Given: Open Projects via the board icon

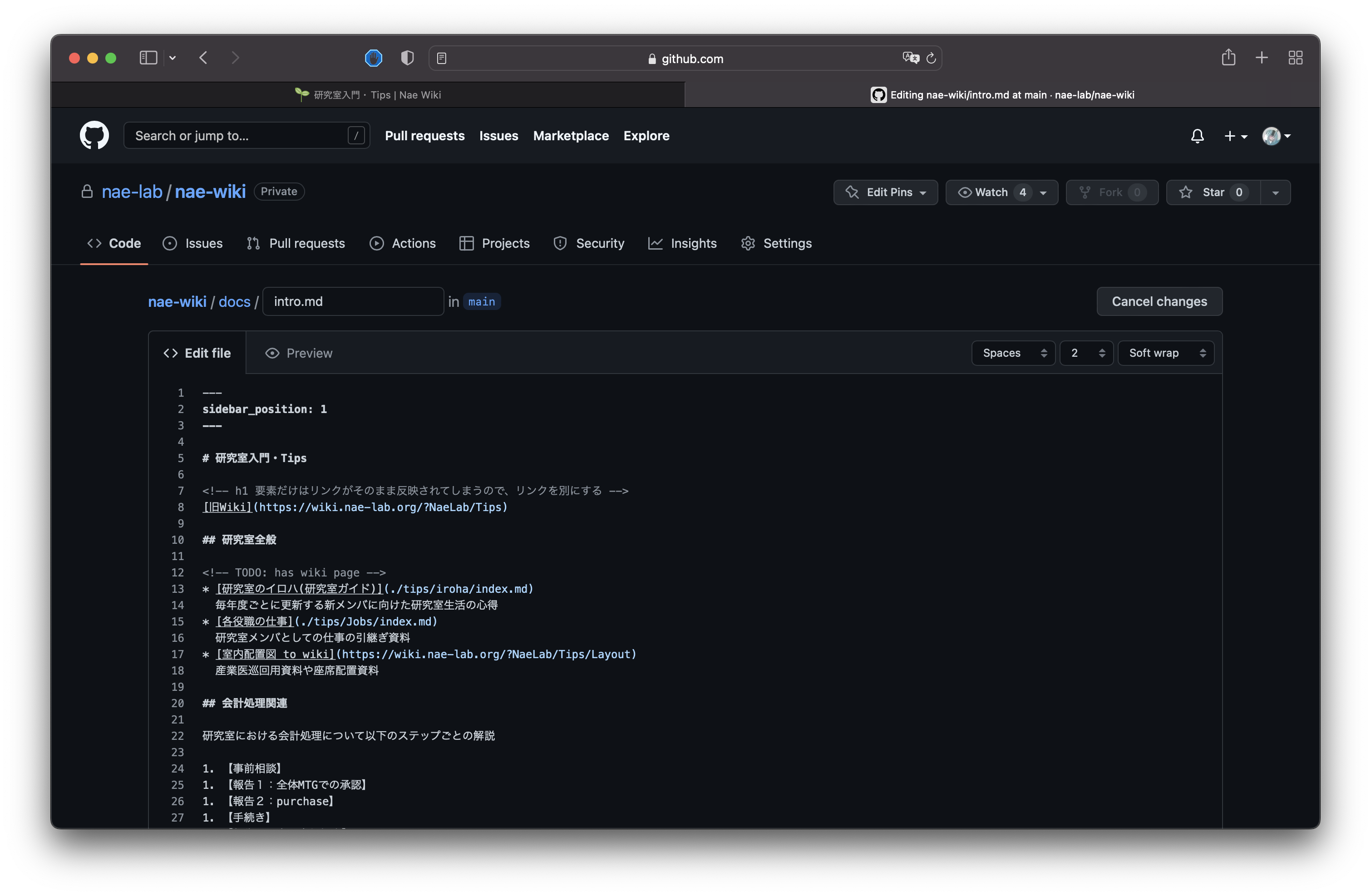Looking at the screenshot, I should click(x=467, y=243).
